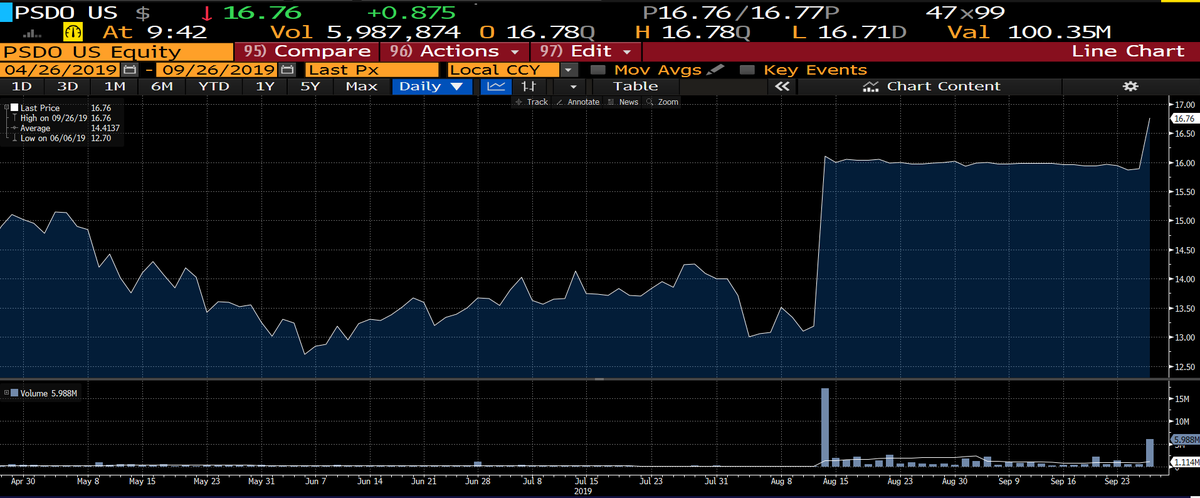Toggle the Last Price legend checkbox
1200x498 pixels.
coord(13,107)
